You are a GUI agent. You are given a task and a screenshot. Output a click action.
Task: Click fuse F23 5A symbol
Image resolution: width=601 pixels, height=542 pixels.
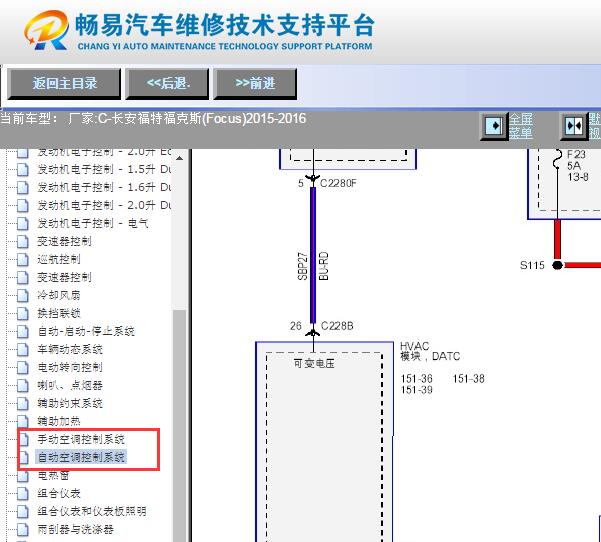point(558,159)
